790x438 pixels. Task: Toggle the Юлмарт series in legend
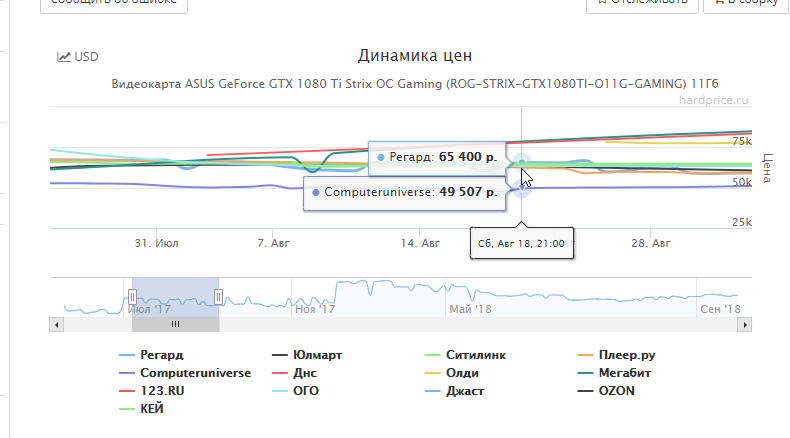[307, 355]
